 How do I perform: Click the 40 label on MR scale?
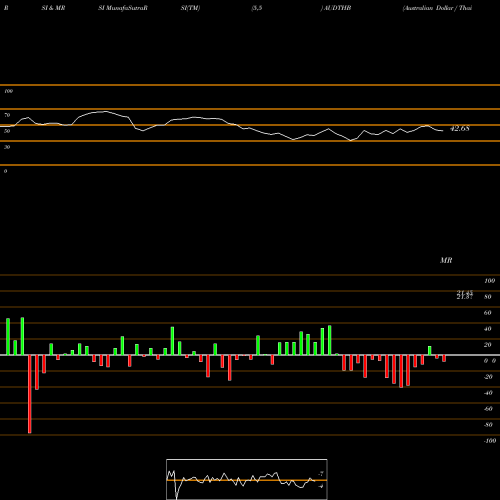pyautogui.click(x=488, y=329)
